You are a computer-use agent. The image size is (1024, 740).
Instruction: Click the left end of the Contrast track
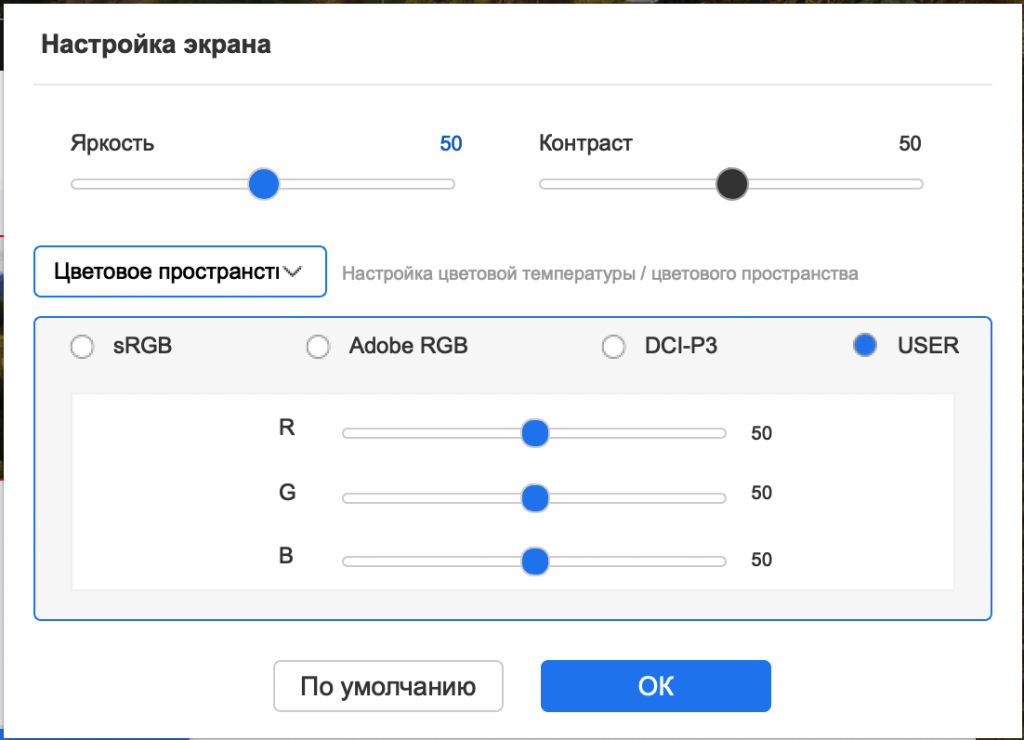[544, 184]
